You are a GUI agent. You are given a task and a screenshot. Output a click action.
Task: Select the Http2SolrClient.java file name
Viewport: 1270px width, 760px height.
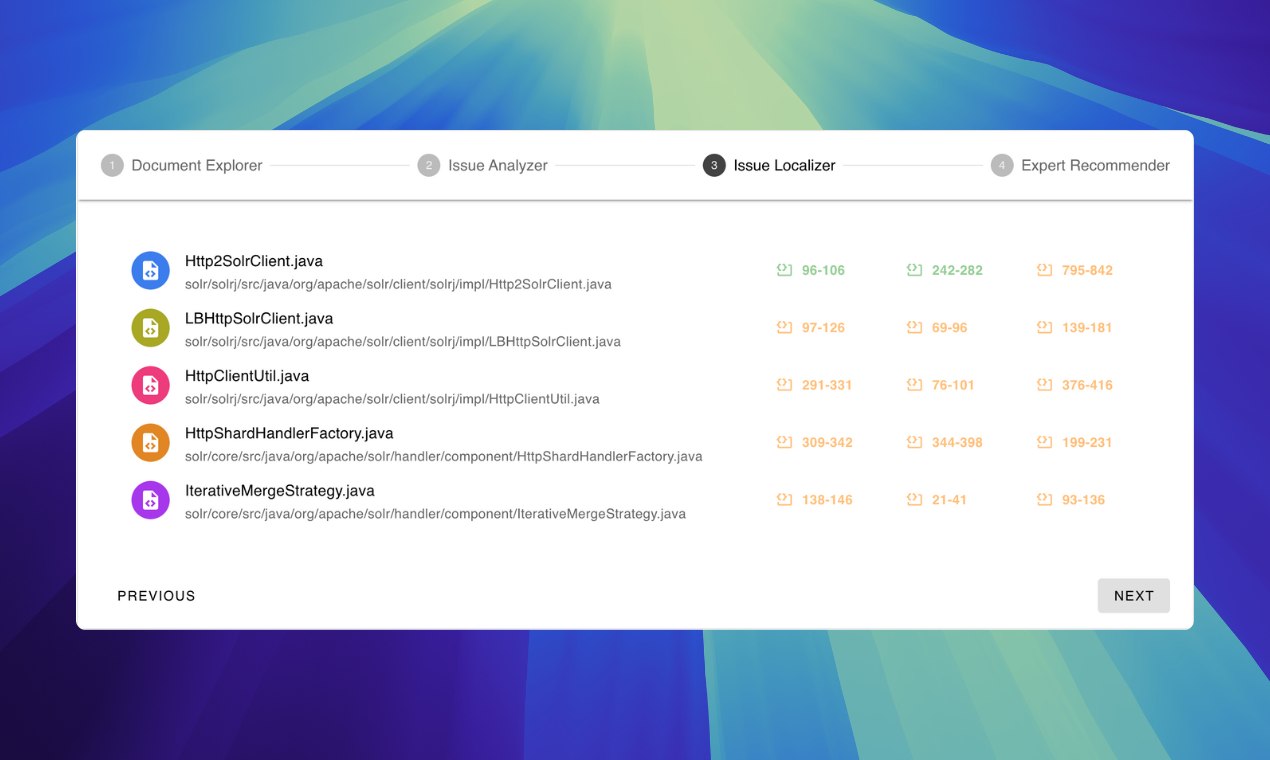(254, 261)
